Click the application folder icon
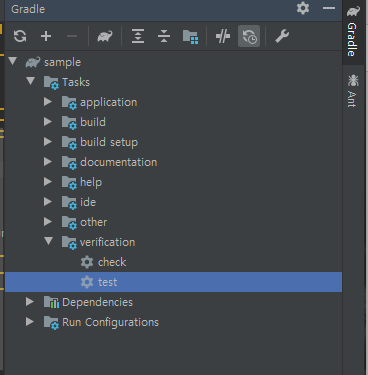Image resolution: width=368 pixels, height=375 pixels. [x=69, y=102]
